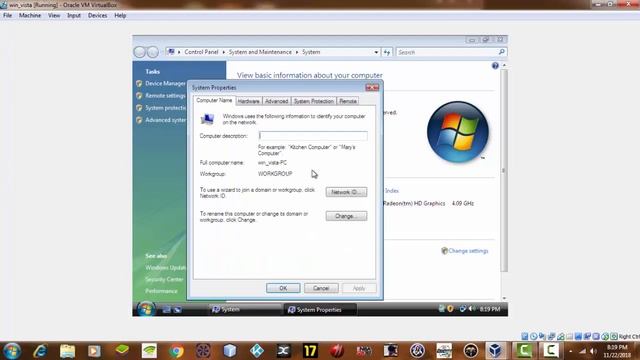Select the Computer Name tab
The height and width of the screenshot is (360, 640).
[x=214, y=100]
